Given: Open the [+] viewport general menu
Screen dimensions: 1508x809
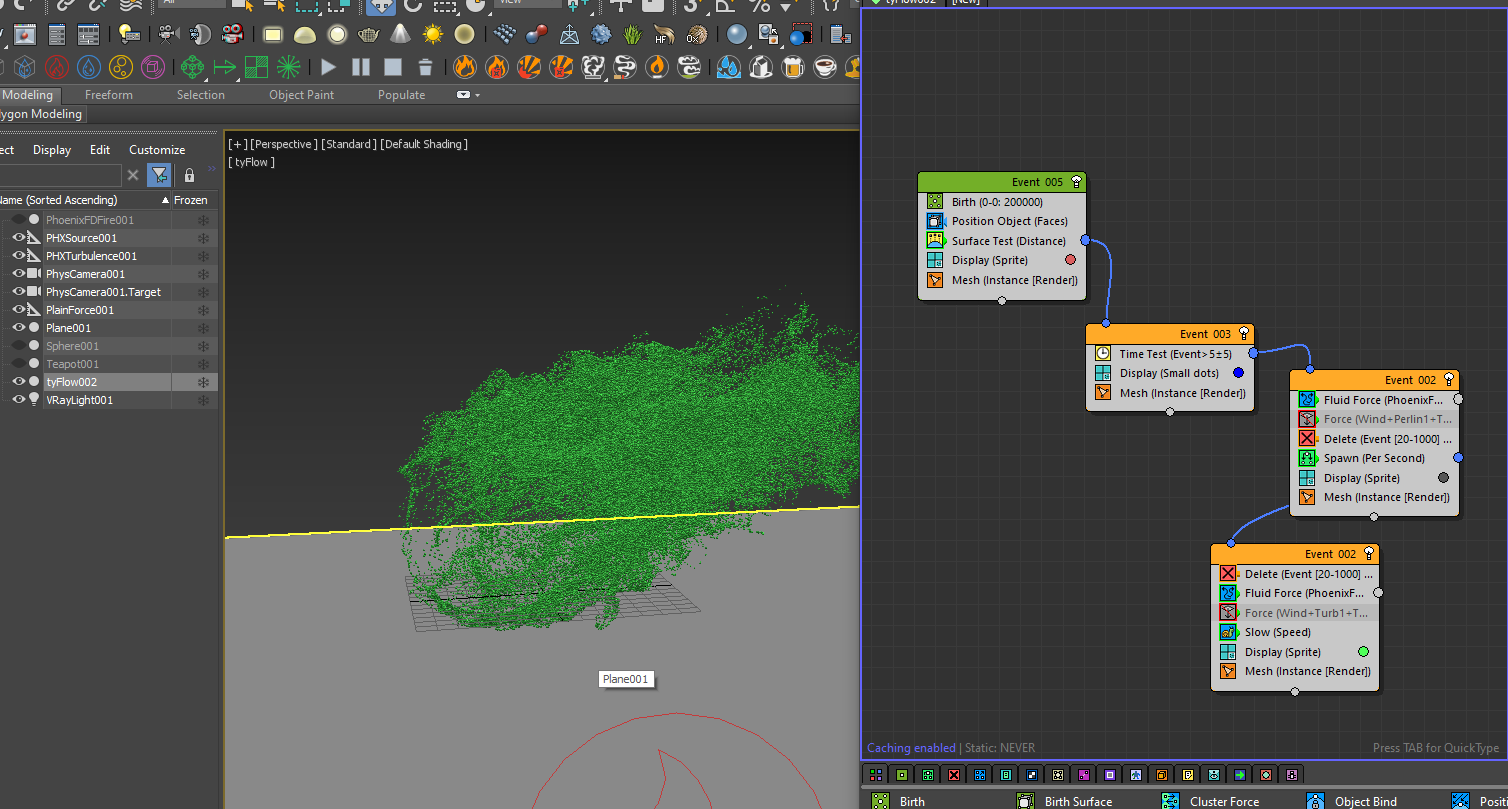Looking at the screenshot, I should point(238,144).
